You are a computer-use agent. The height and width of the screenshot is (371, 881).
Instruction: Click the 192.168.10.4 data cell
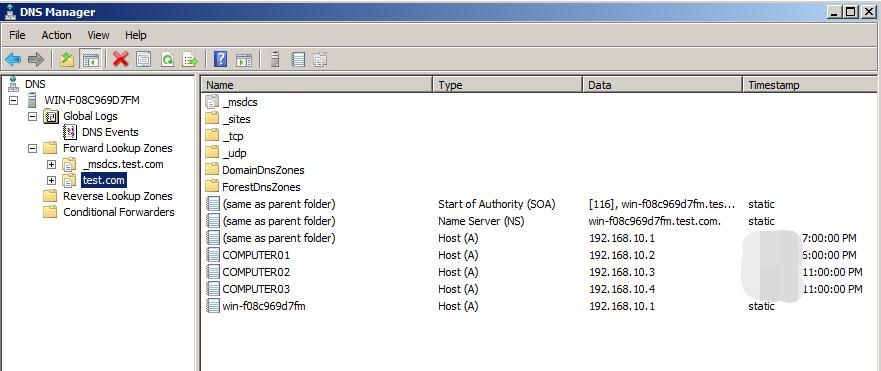[622, 289]
